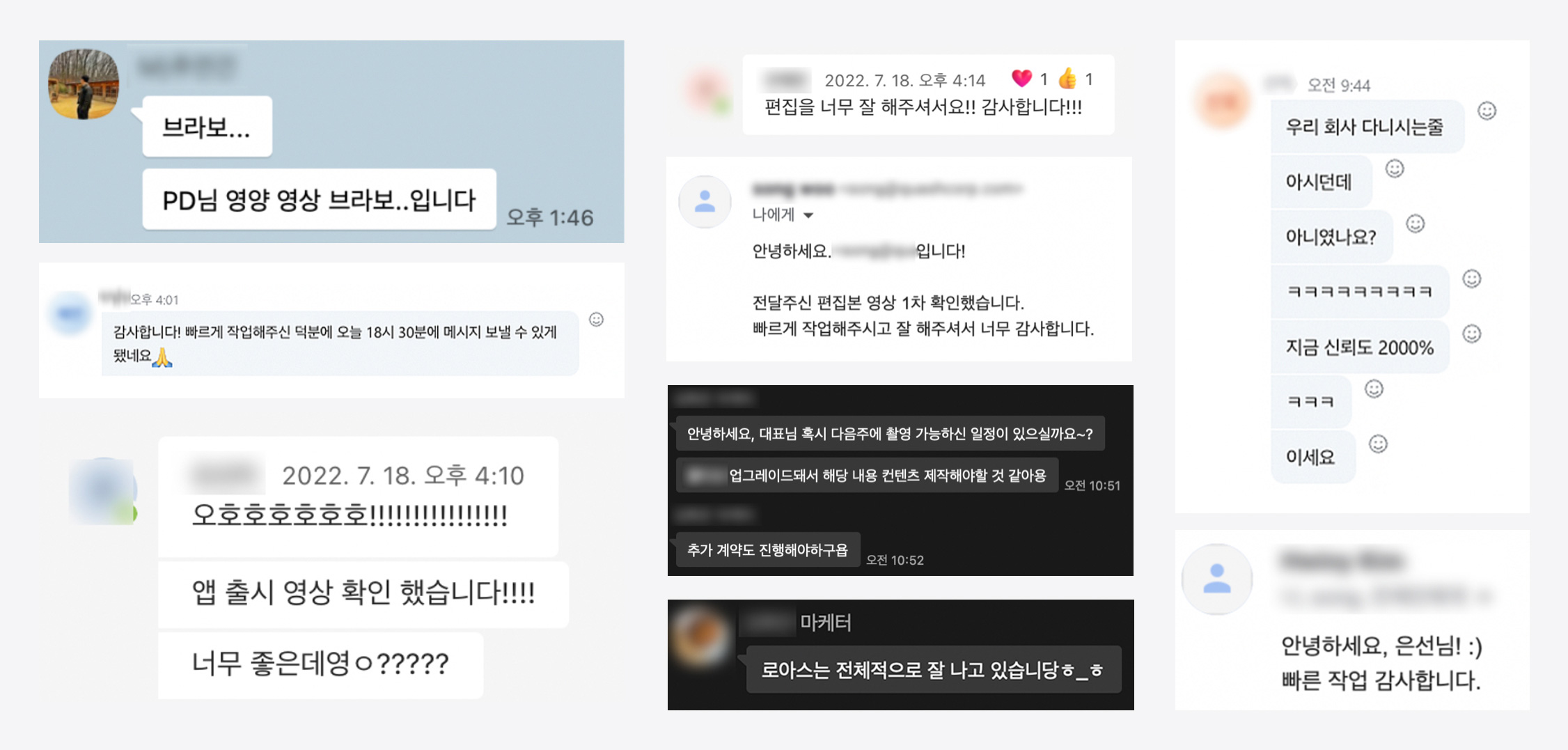Image resolution: width=1568 pixels, height=750 pixels.
Task: Open profile photo of the '브라보...' sender
Action: (x=84, y=84)
